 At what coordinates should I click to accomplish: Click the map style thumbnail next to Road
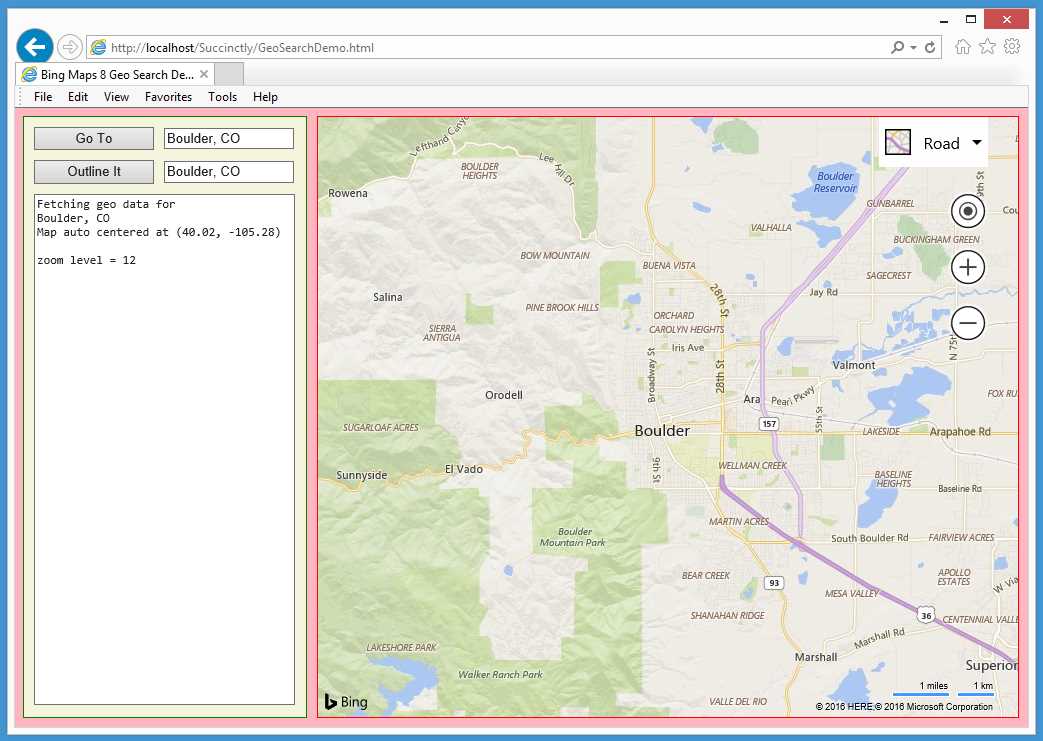click(x=897, y=142)
